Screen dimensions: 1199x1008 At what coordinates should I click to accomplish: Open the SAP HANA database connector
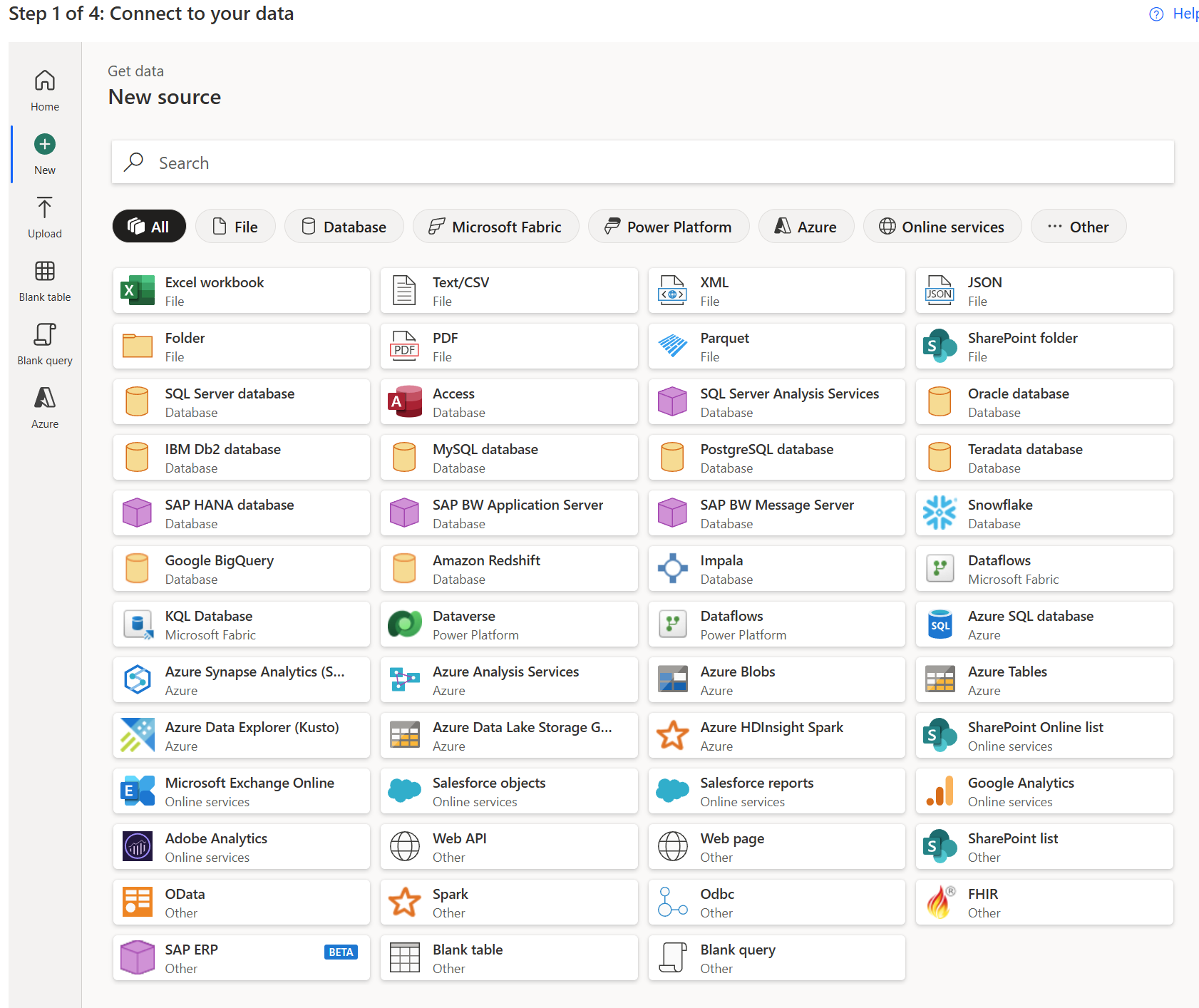click(242, 513)
